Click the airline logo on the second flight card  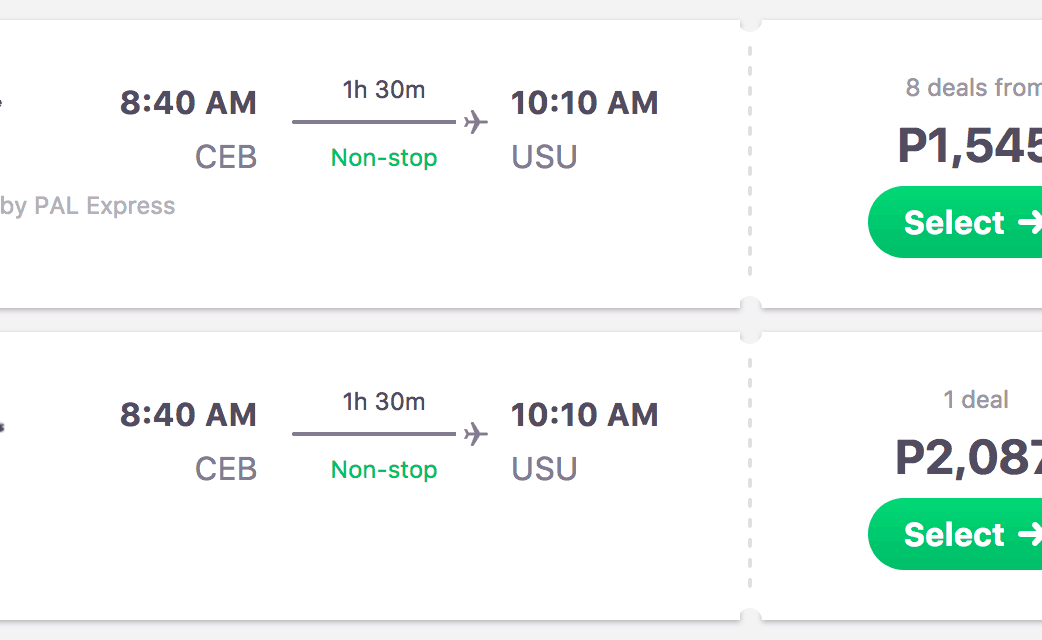tap(1, 426)
